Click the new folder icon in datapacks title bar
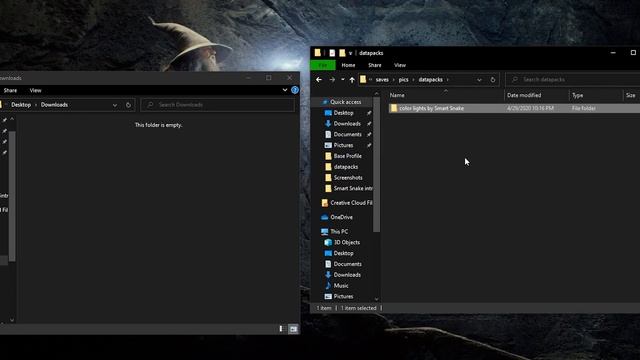The height and width of the screenshot is (360, 640). coord(342,53)
